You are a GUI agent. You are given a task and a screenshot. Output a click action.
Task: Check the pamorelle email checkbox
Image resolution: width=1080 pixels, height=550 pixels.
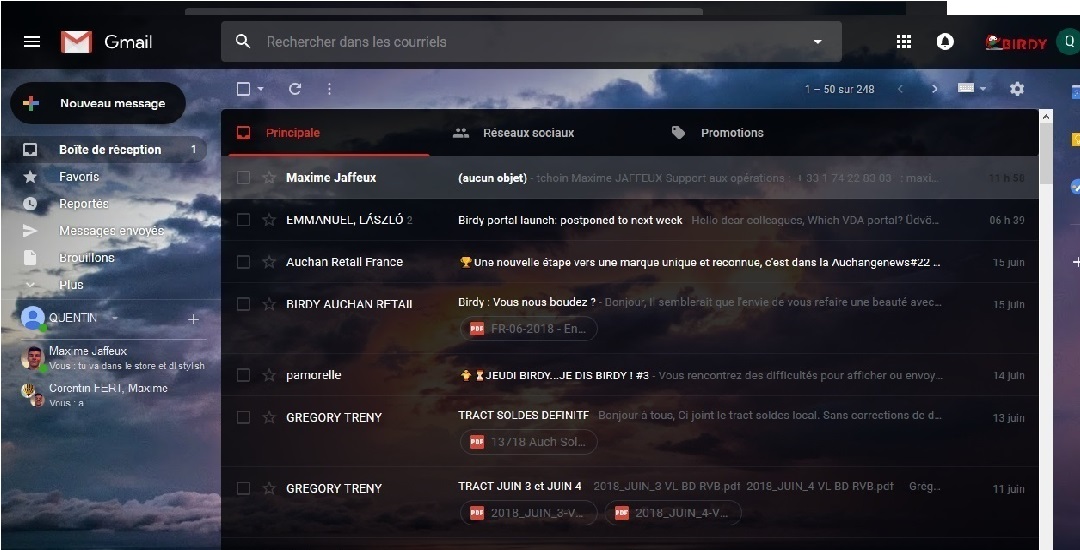click(x=243, y=375)
